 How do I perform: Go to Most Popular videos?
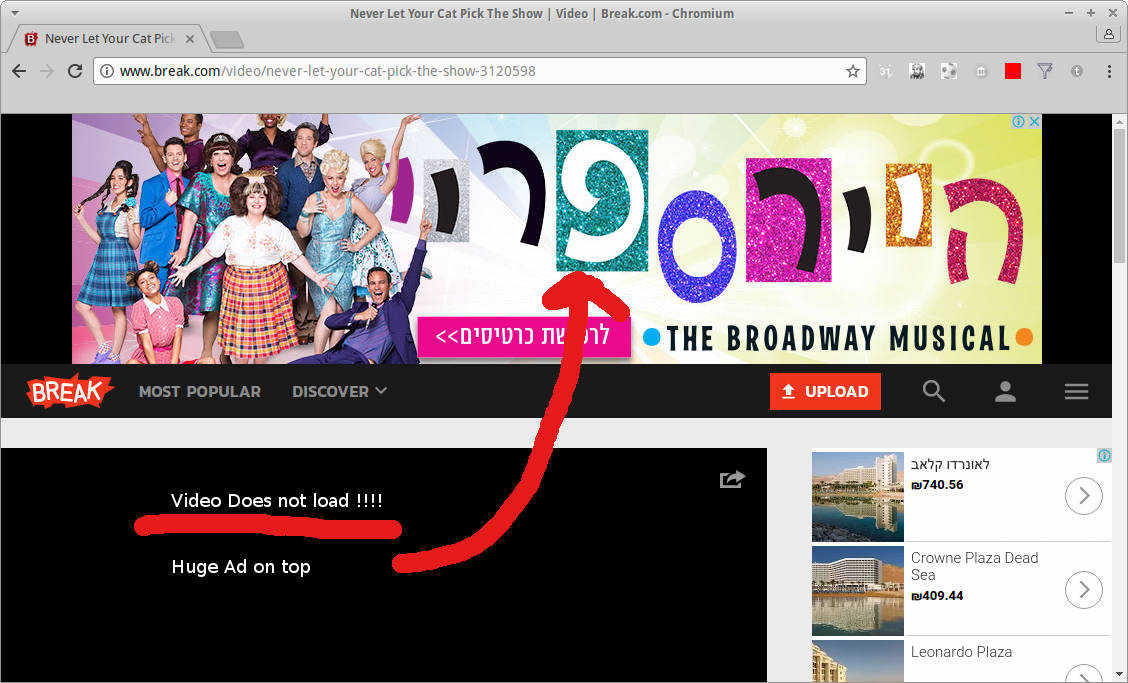coord(200,392)
